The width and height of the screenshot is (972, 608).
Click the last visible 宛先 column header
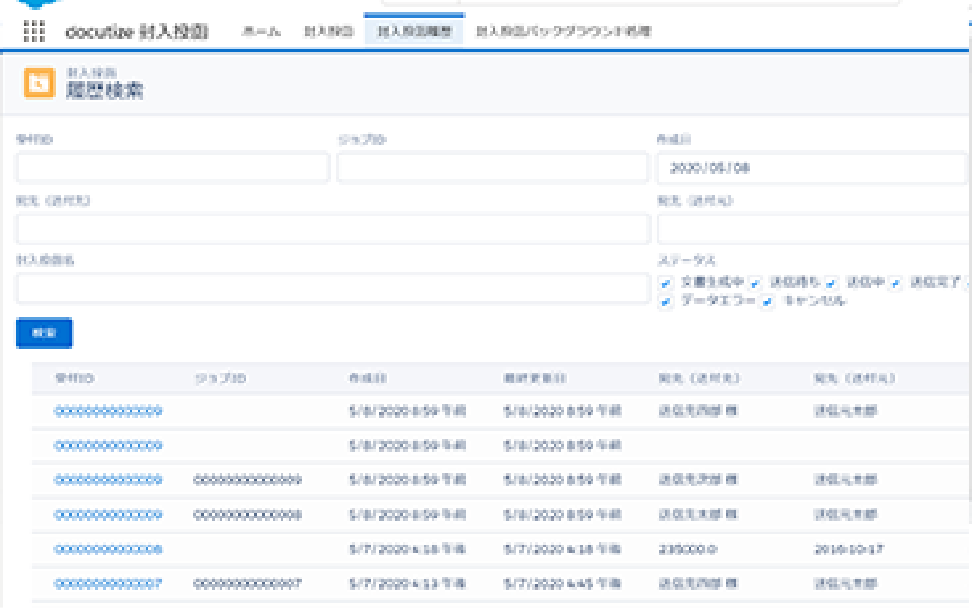[x=854, y=378]
